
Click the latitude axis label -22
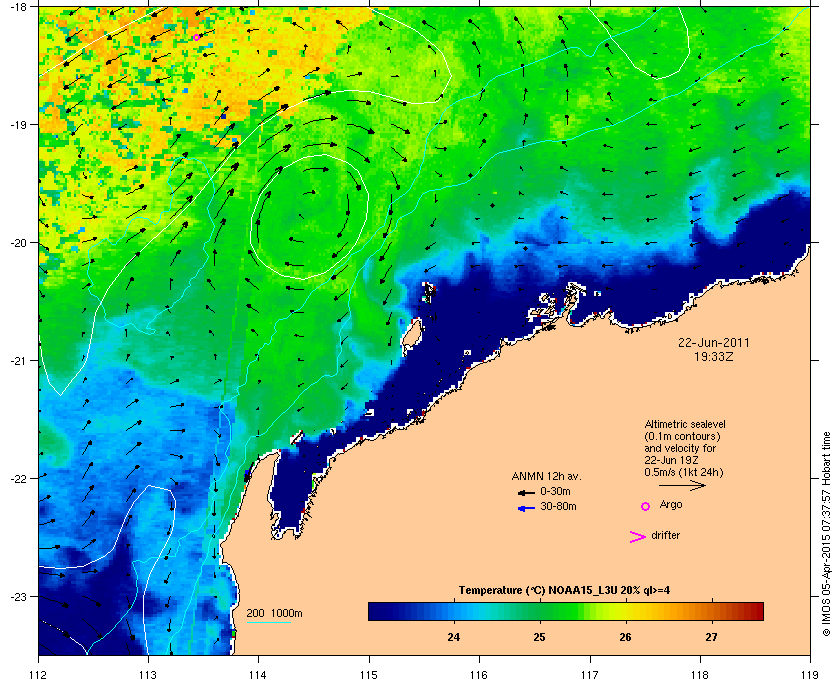18,478
